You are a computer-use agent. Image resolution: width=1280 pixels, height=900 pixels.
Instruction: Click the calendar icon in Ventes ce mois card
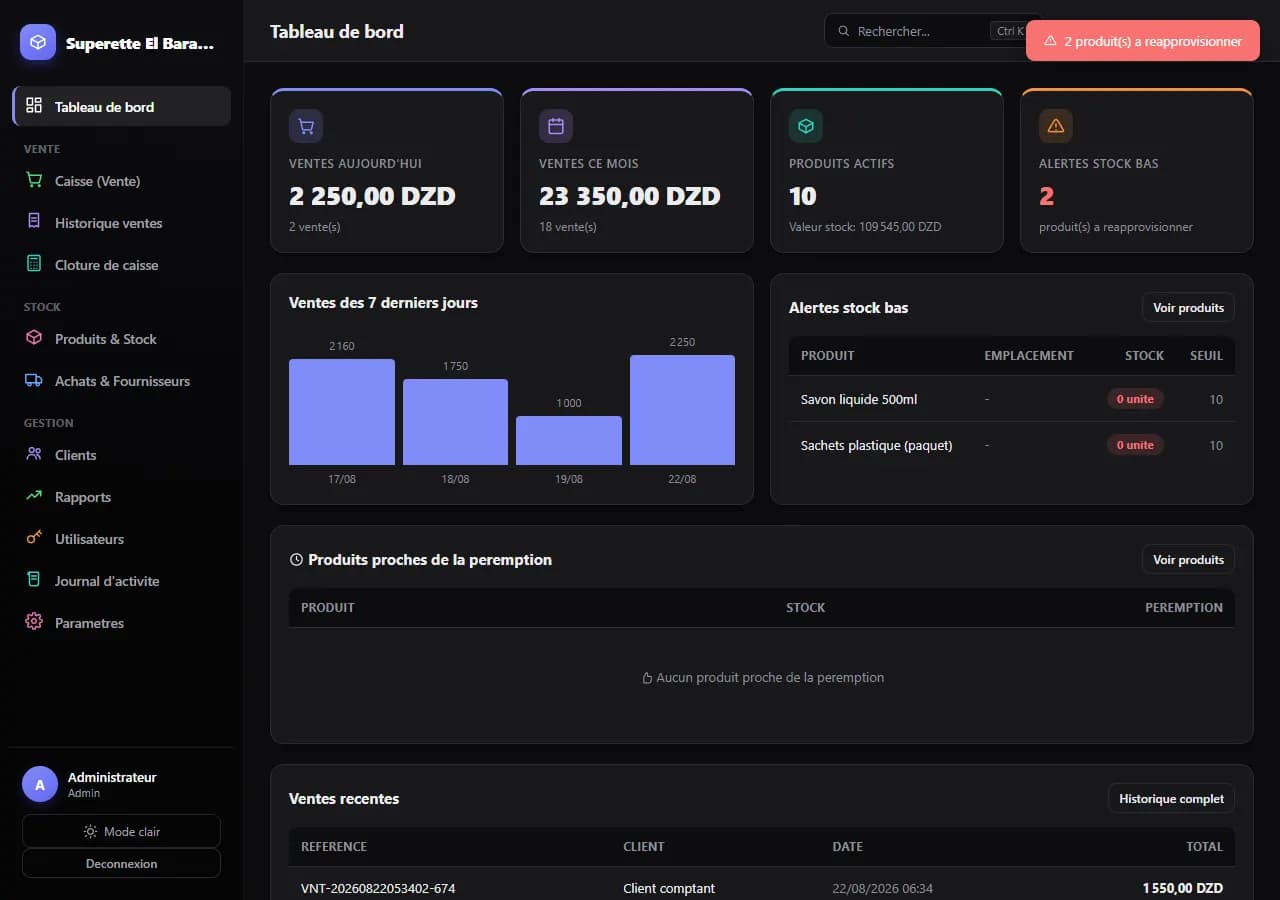(556, 126)
